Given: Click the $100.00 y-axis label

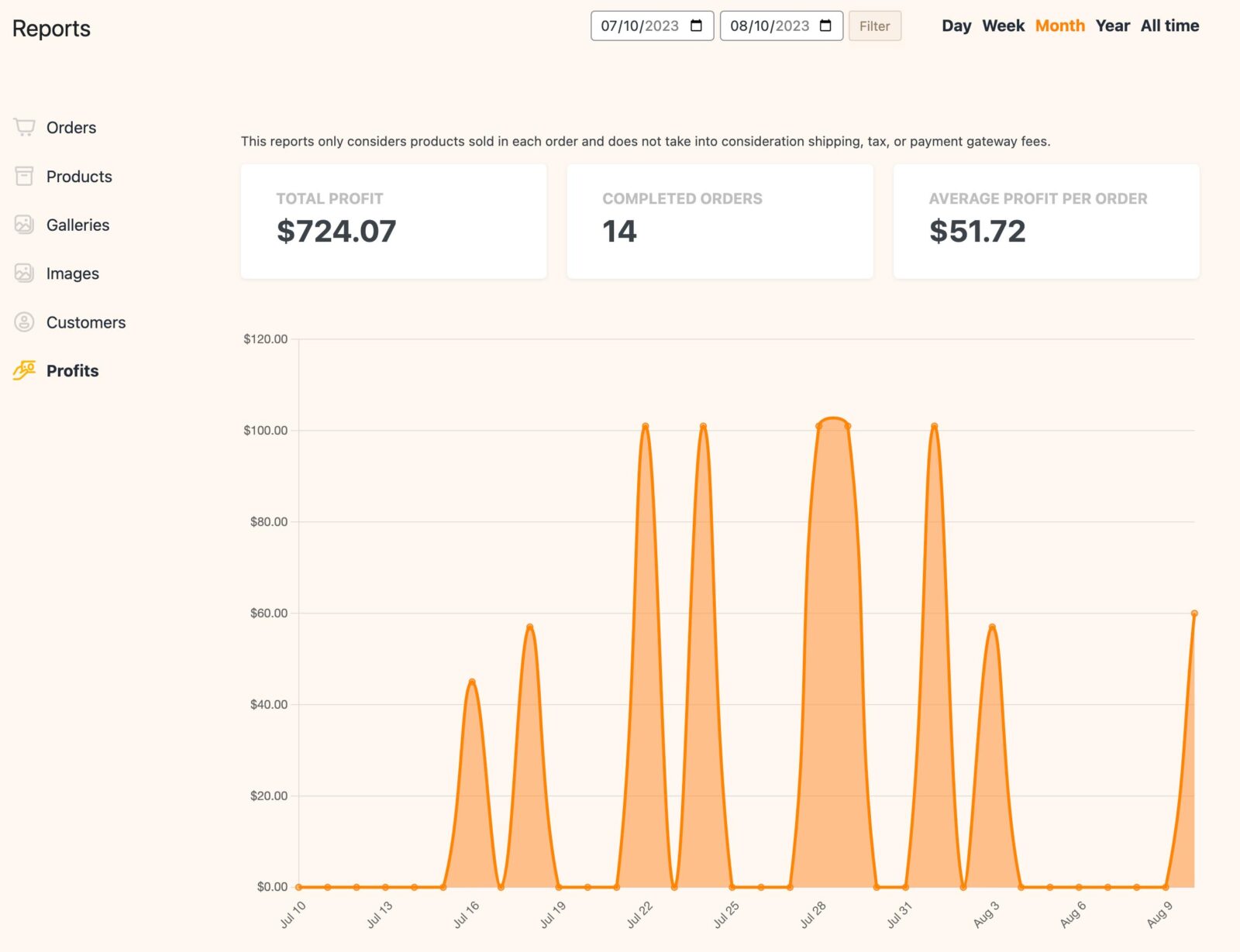Looking at the screenshot, I should [x=265, y=431].
